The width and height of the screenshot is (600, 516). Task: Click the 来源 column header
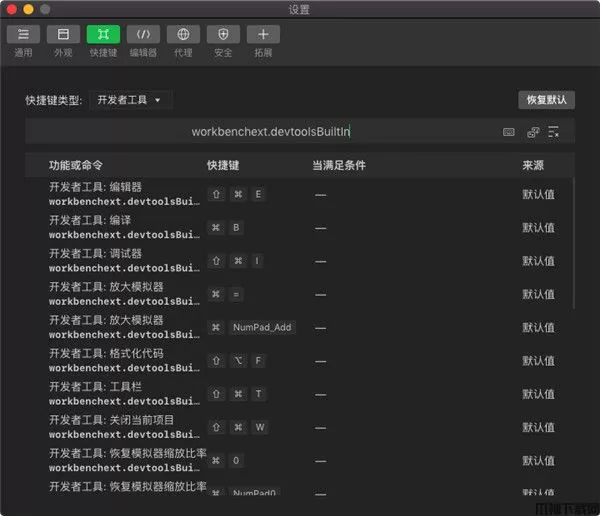pos(533,165)
